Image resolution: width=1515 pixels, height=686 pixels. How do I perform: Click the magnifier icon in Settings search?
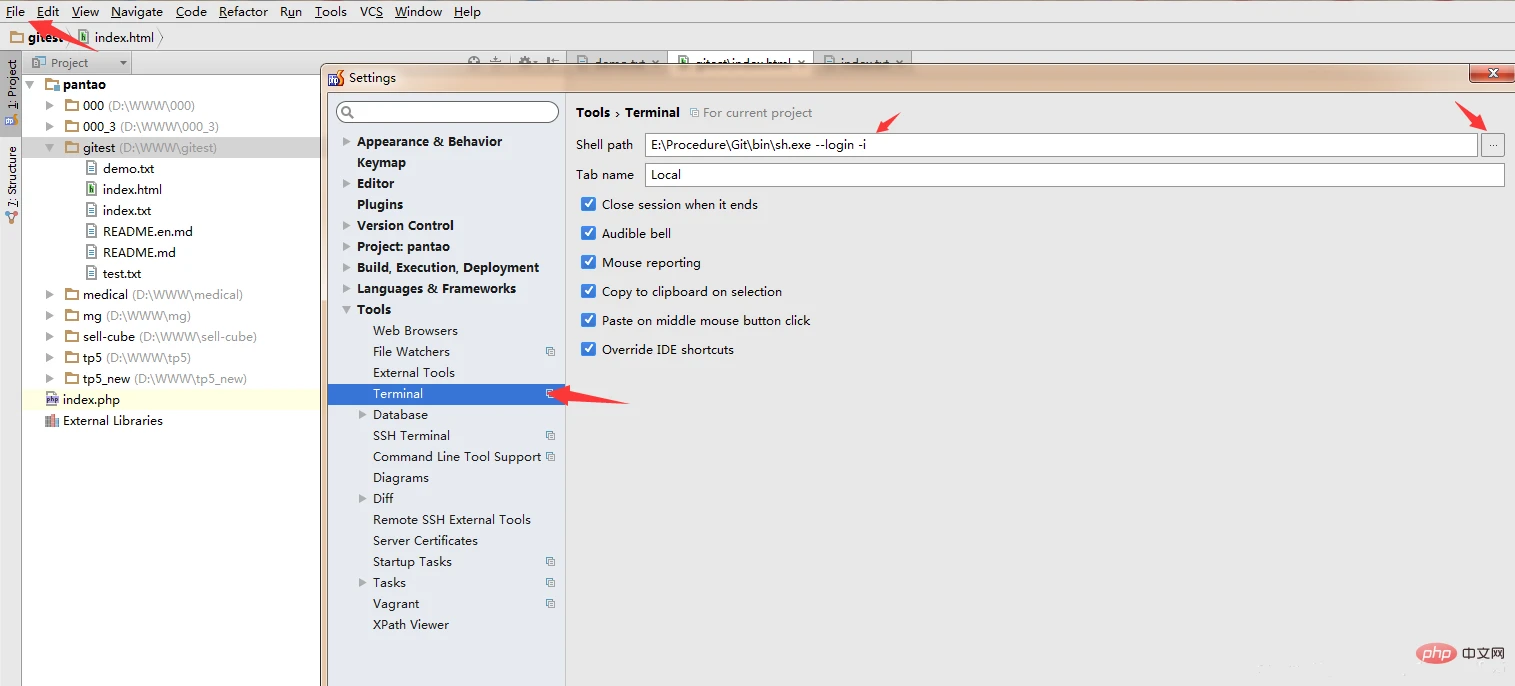(347, 112)
